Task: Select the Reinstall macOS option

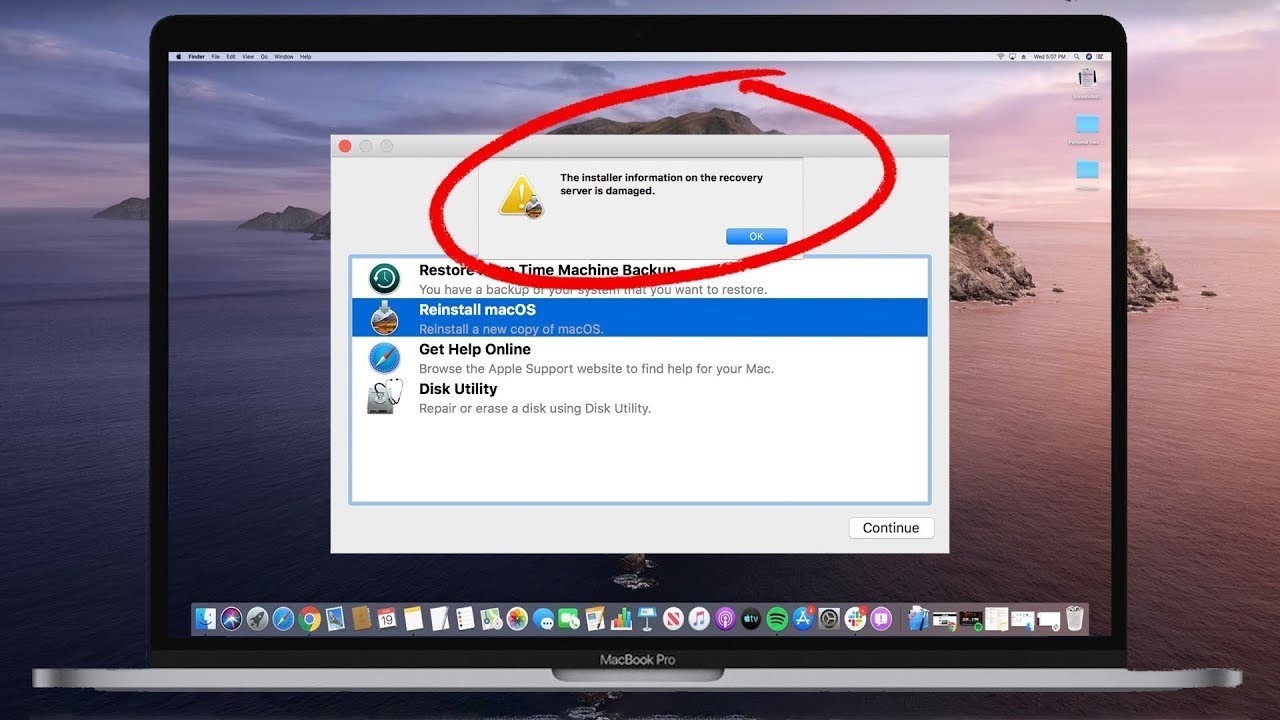Action: [x=639, y=318]
